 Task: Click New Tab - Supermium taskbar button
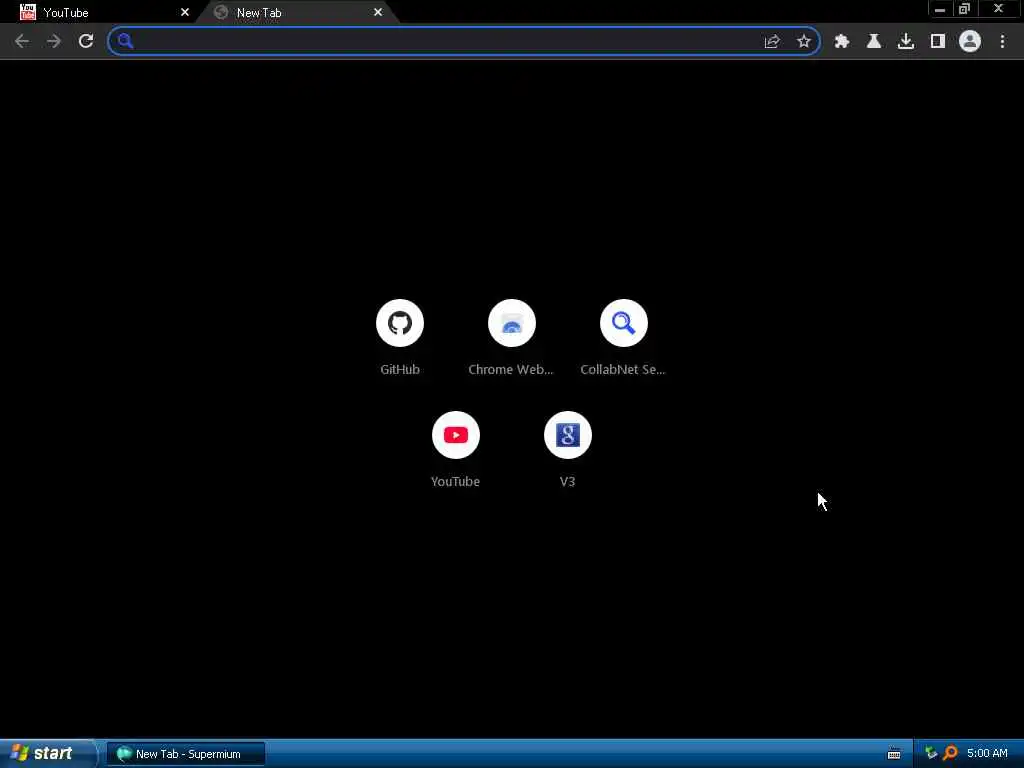[185, 754]
